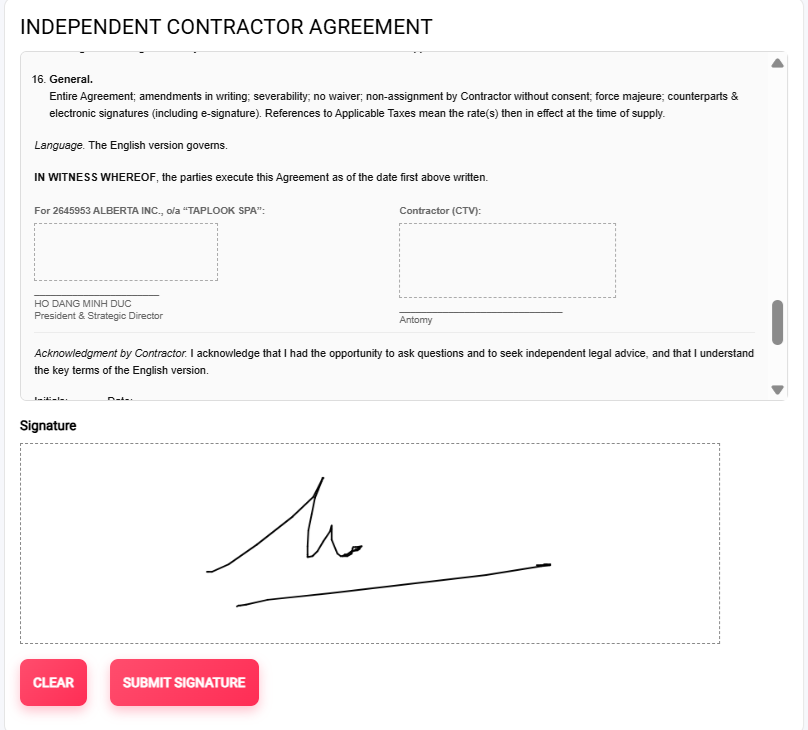
Task: Click inside the signature drawing pad
Action: [x=370, y=543]
